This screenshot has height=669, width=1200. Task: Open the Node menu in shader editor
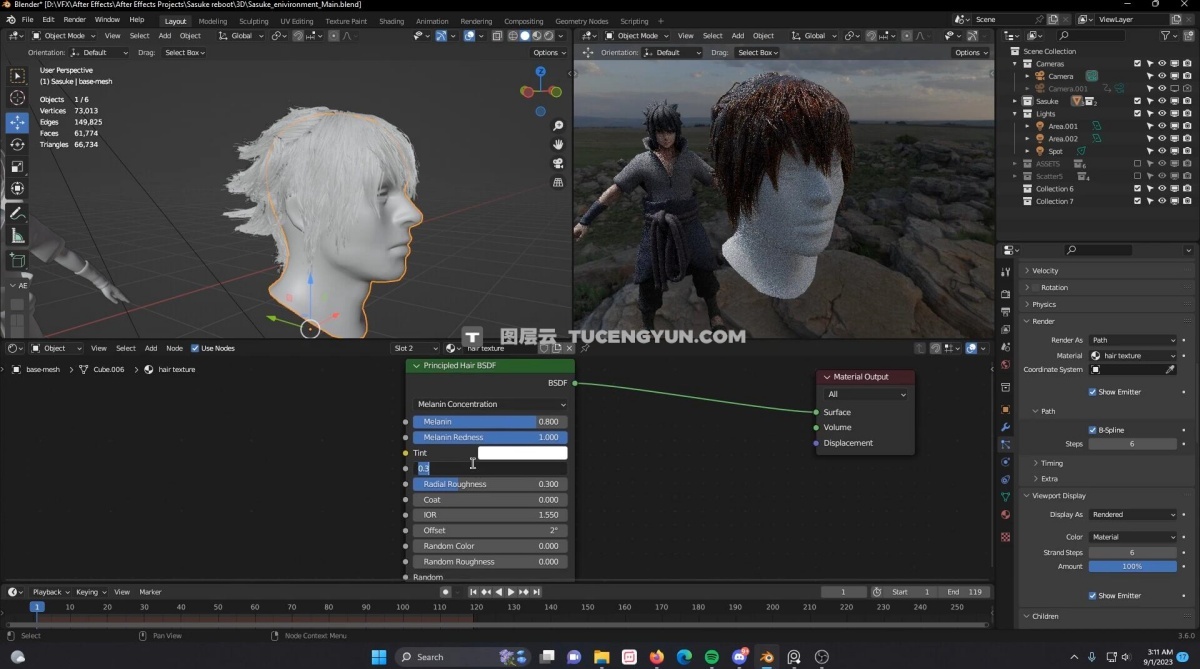pos(174,348)
